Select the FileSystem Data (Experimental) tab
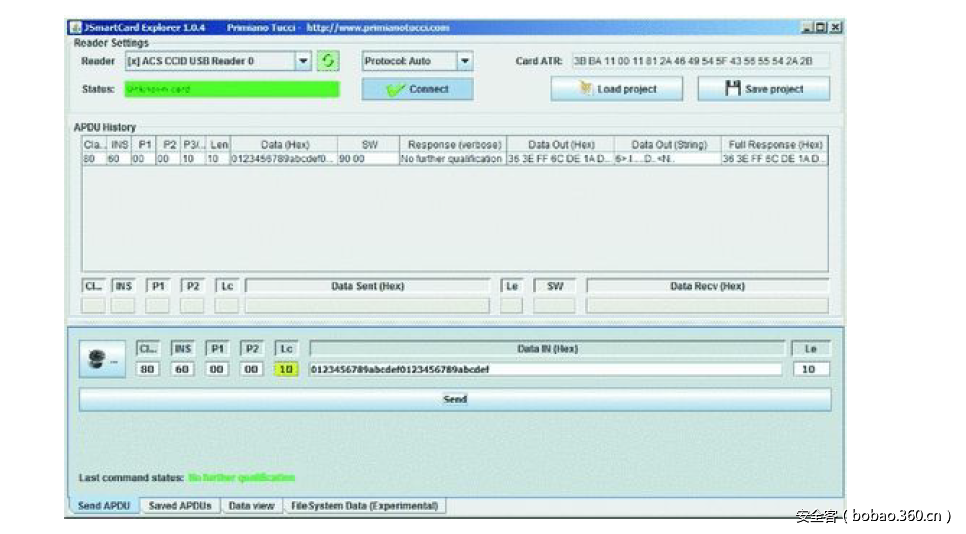Viewport: 966px width, 534px height. point(364,506)
